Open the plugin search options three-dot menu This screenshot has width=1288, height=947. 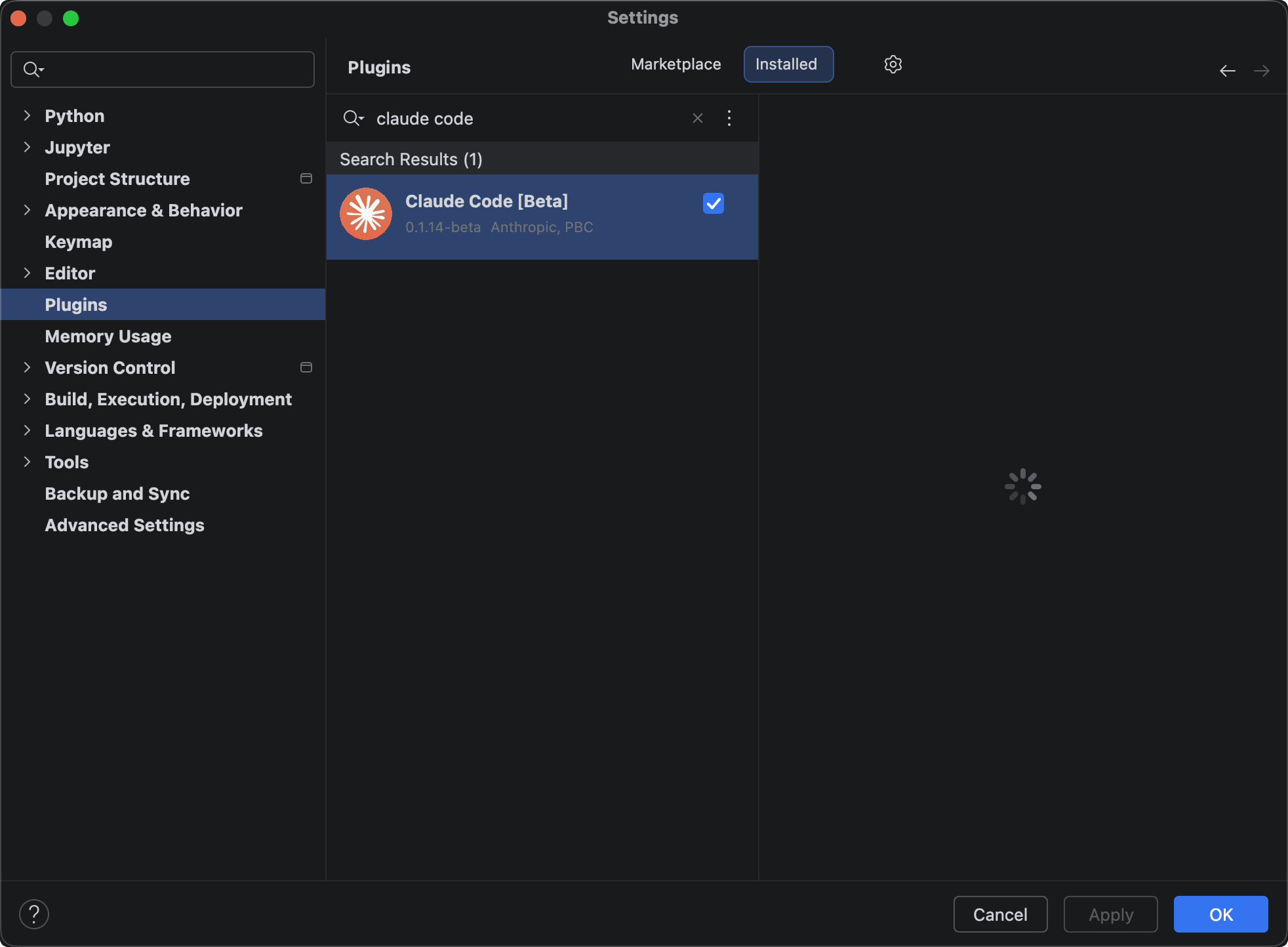[x=729, y=118]
